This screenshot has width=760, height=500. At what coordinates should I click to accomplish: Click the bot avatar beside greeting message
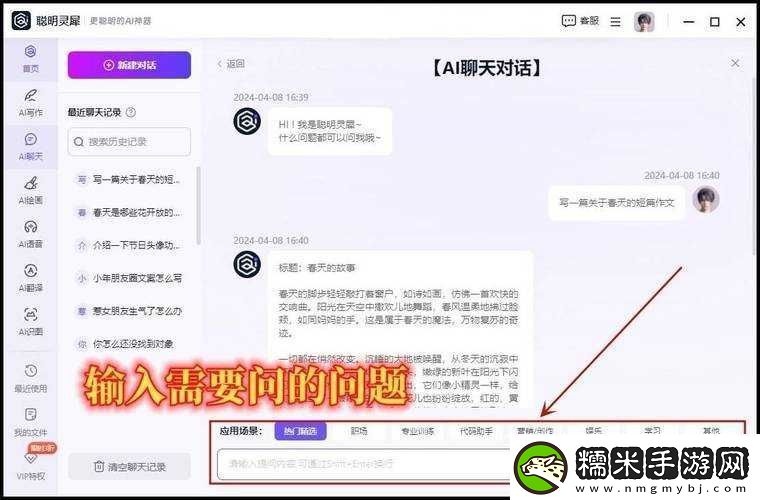tap(247, 121)
